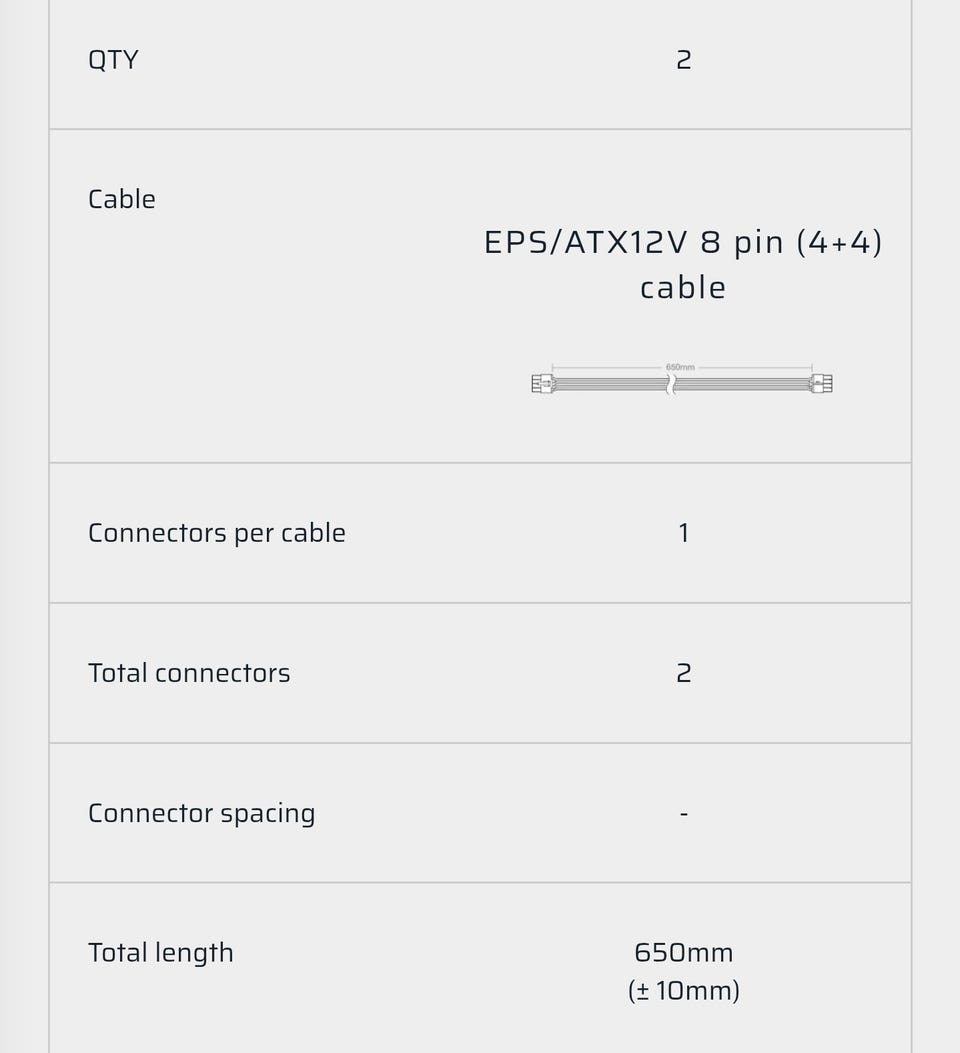Viewport: 960px width, 1053px height.
Task: Click the Cable row label
Action: pos(122,199)
